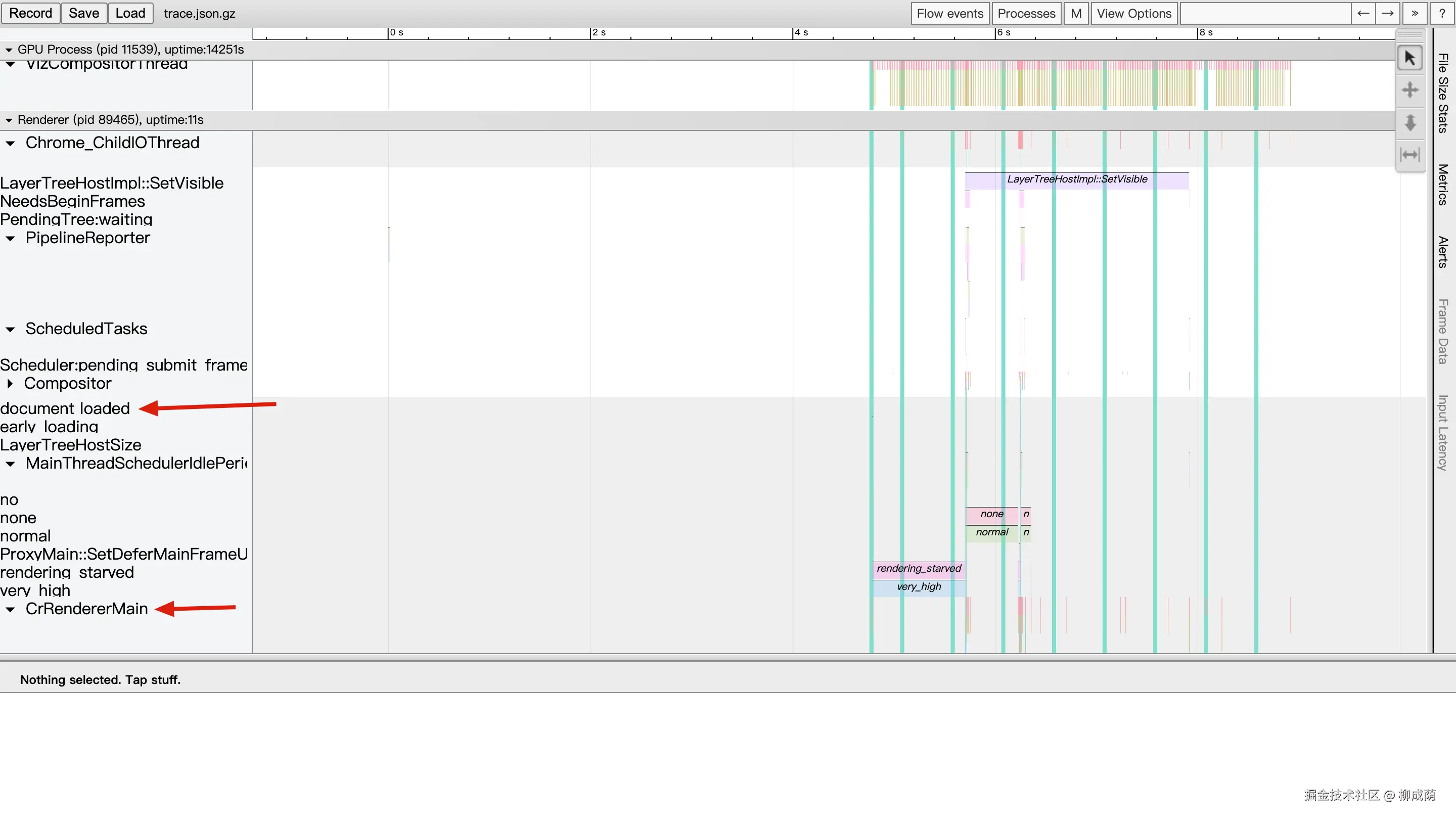Viewport: 1456px width, 822px height.
Task: Toggle the M highlight button
Action: pyautogui.click(x=1076, y=14)
